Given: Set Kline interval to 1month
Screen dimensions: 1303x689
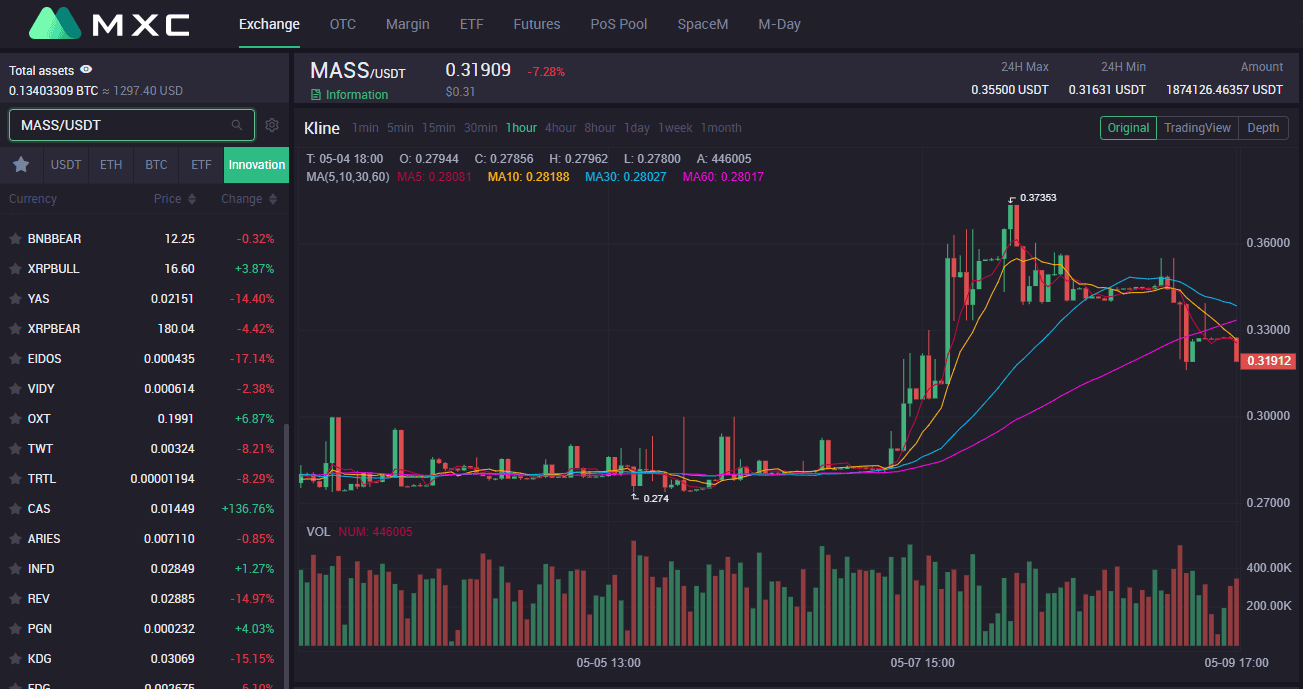Looking at the screenshot, I should click(721, 128).
